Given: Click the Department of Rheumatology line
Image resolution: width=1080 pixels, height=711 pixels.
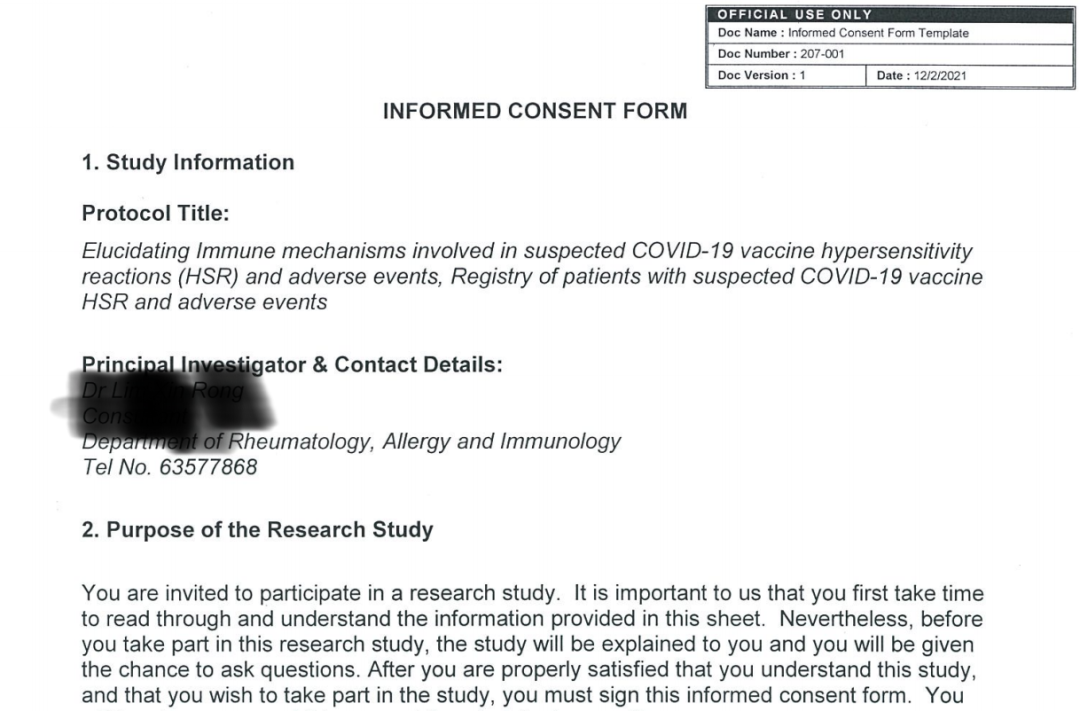Looking at the screenshot, I should pos(351,441).
